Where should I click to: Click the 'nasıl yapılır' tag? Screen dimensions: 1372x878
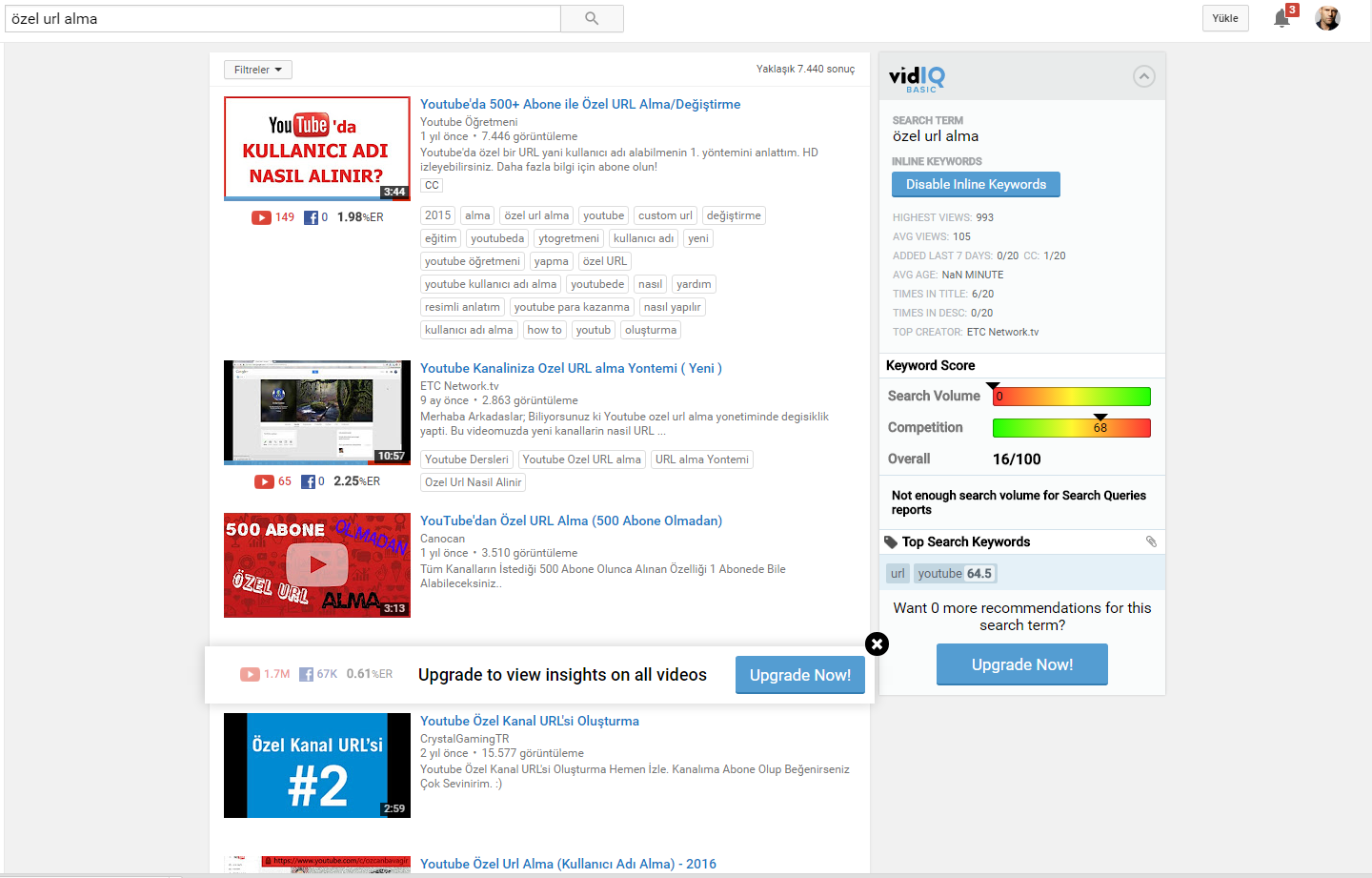tap(673, 307)
